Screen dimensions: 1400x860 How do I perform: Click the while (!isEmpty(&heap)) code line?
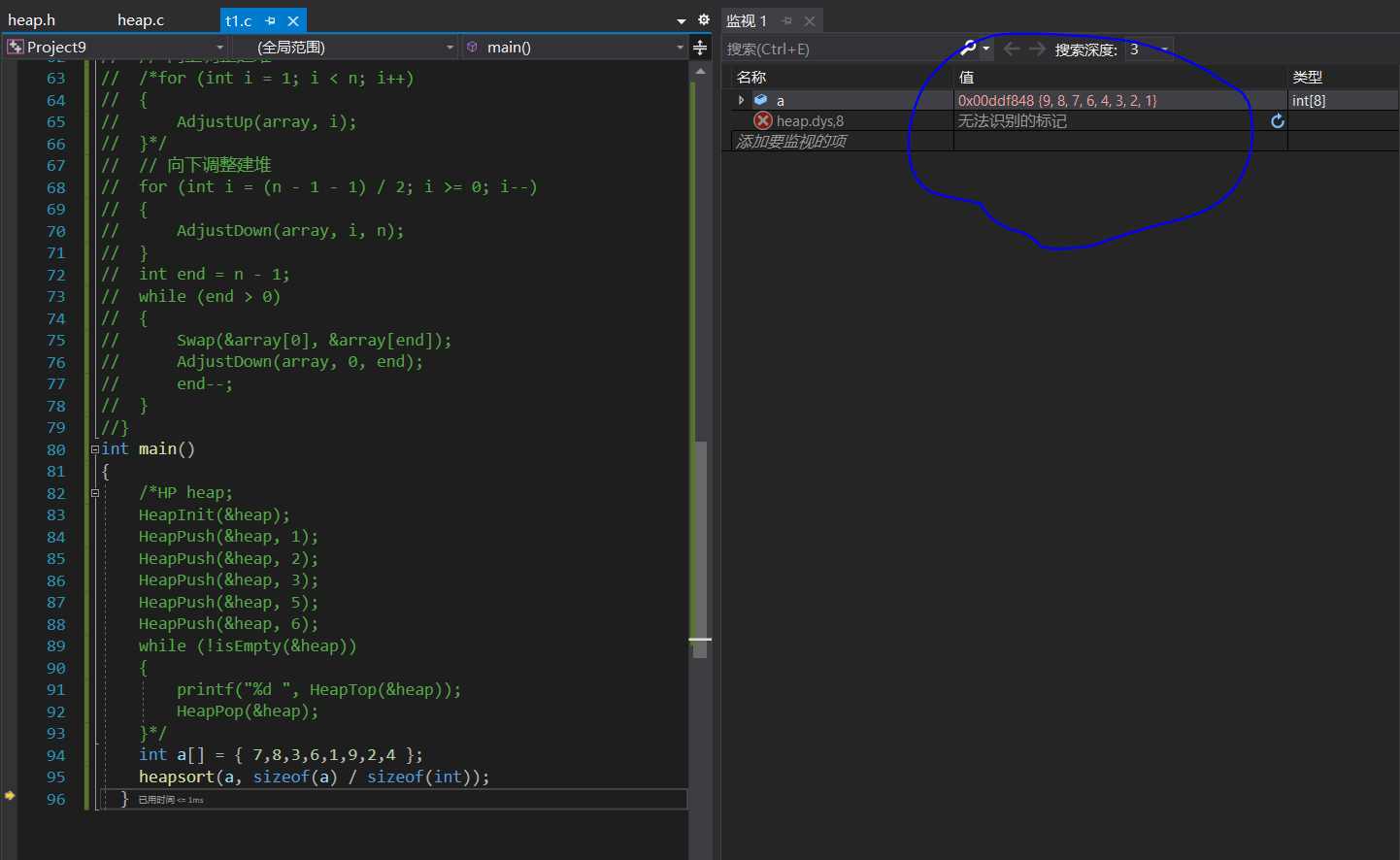pos(248,645)
